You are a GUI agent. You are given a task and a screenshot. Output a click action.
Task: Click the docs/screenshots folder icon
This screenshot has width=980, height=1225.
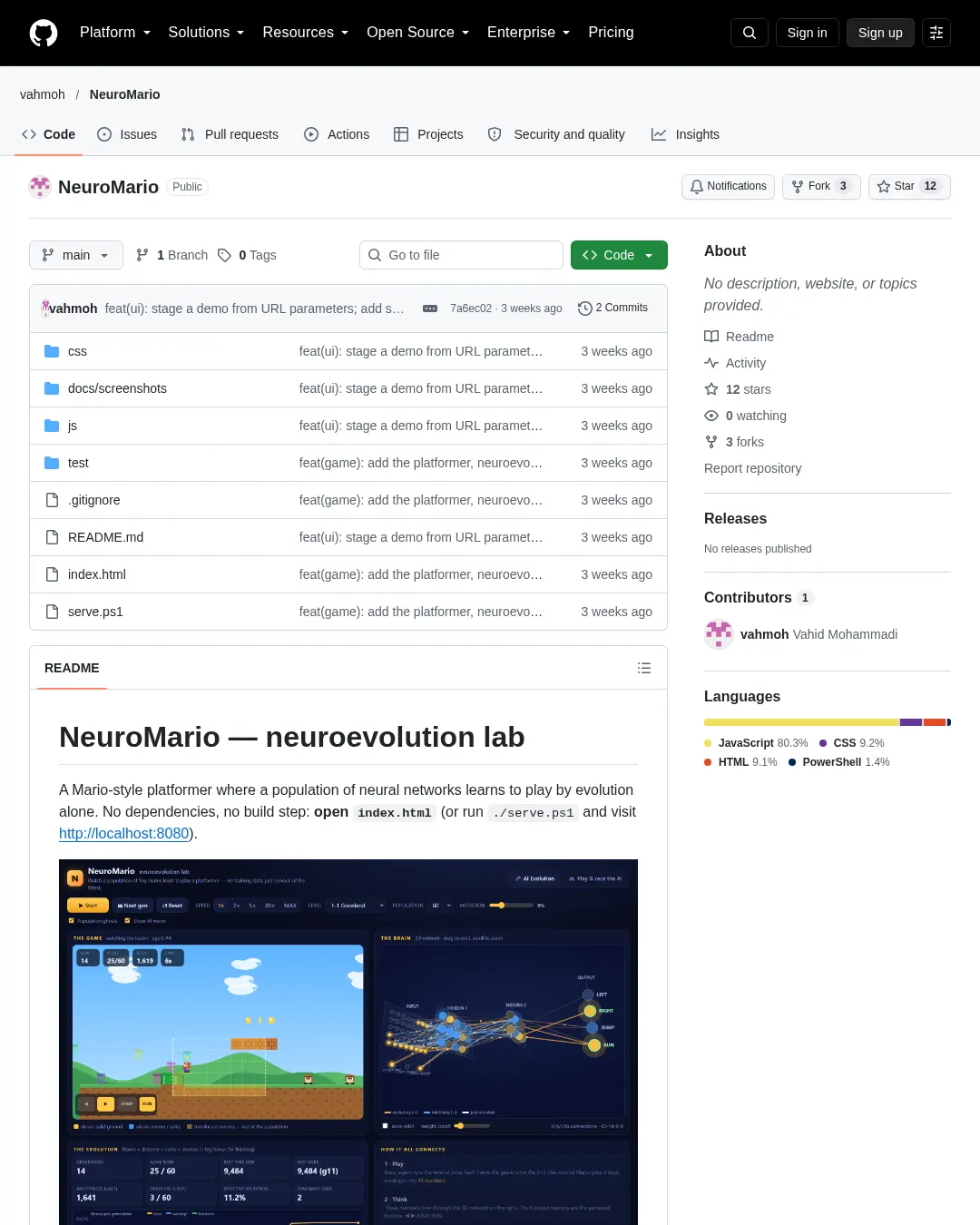coord(52,388)
